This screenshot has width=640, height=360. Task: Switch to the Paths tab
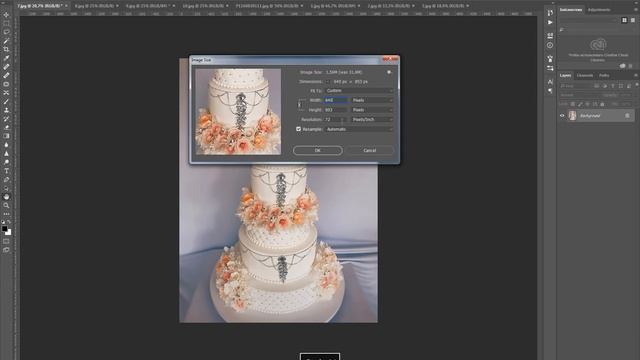tap(604, 76)
